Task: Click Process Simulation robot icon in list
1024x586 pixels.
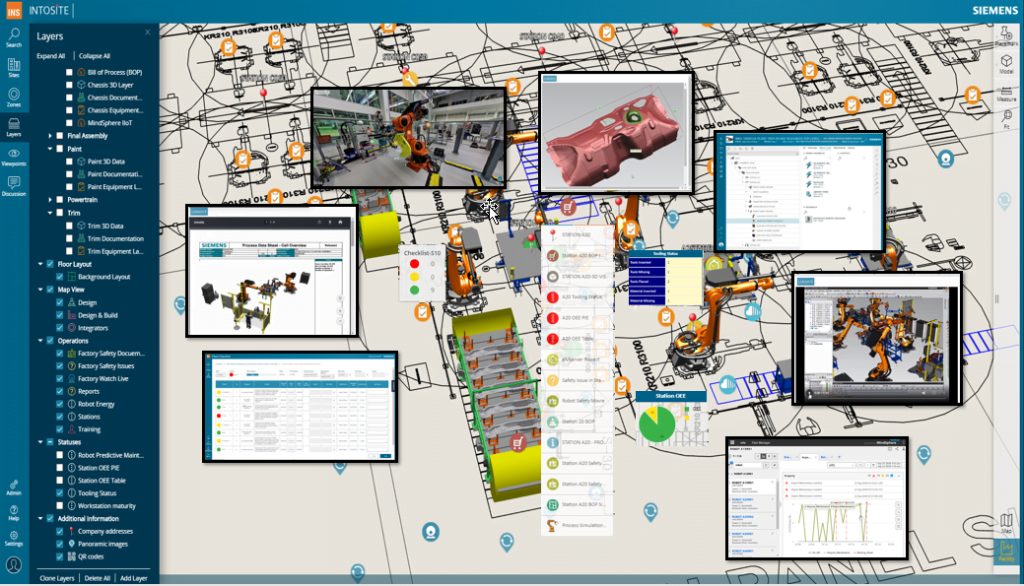Action: pyautogui.click(x=552, y=525)
